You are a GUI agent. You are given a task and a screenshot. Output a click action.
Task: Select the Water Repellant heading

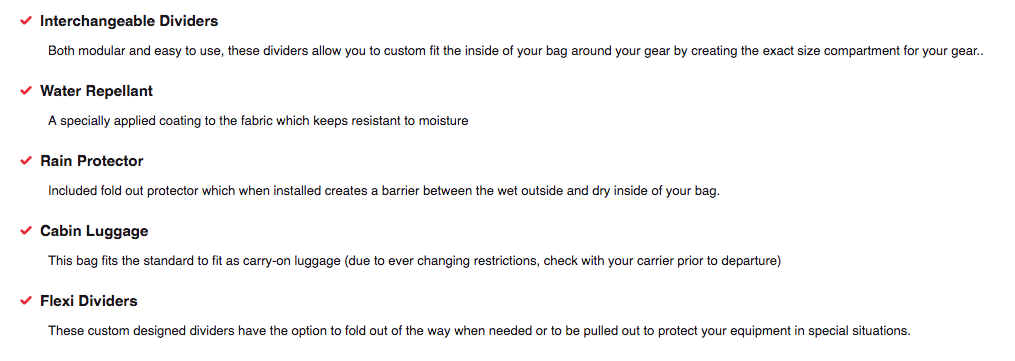pos(96,91)
